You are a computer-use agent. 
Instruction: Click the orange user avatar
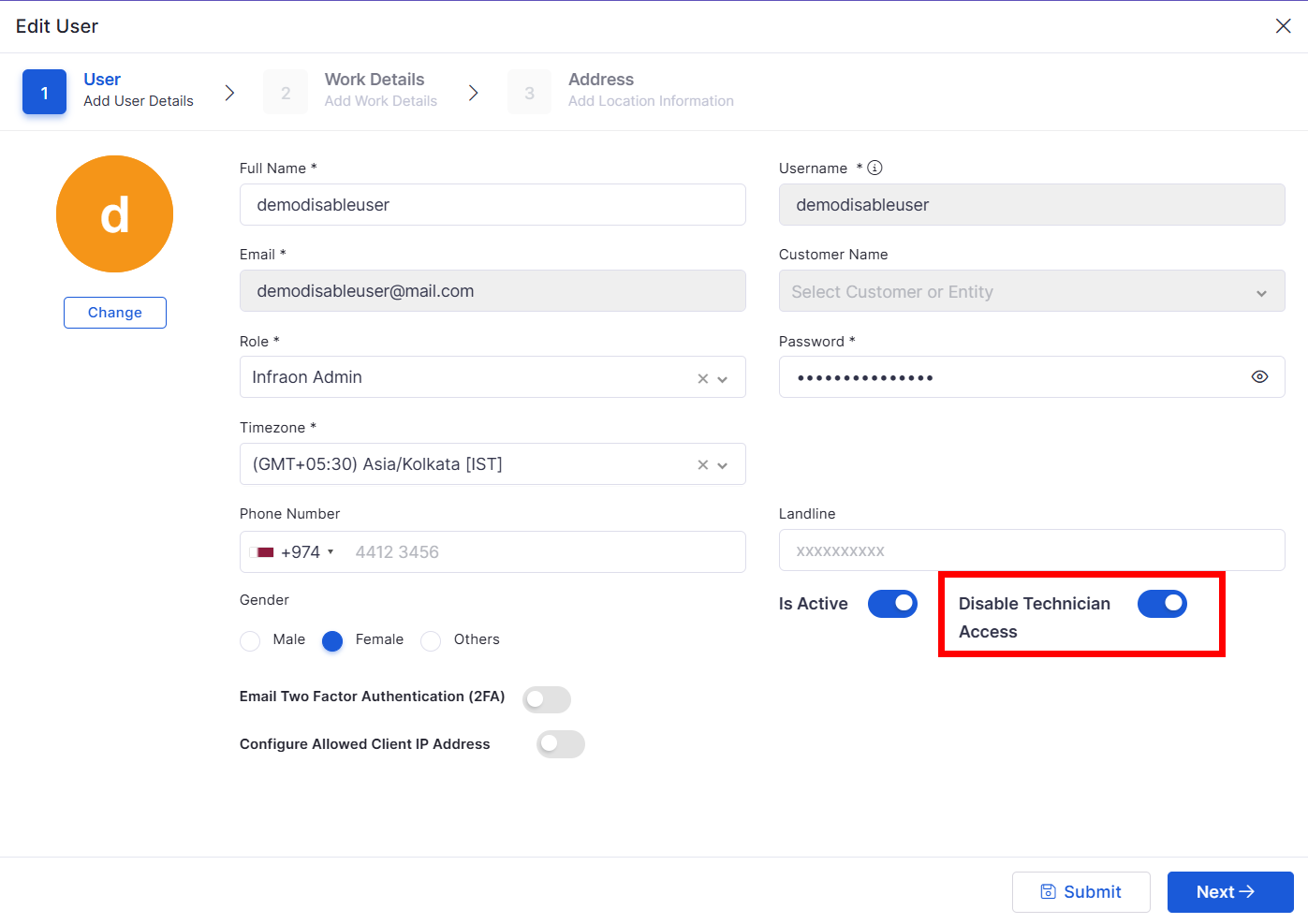114,213
